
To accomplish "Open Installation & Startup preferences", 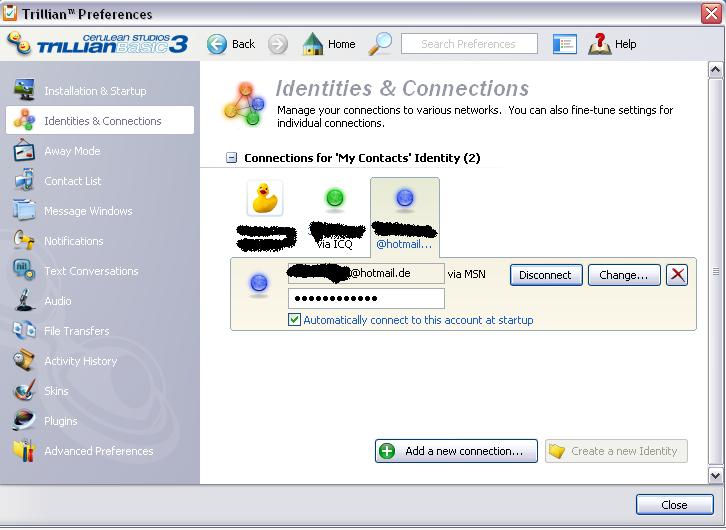I will (100, 90).
